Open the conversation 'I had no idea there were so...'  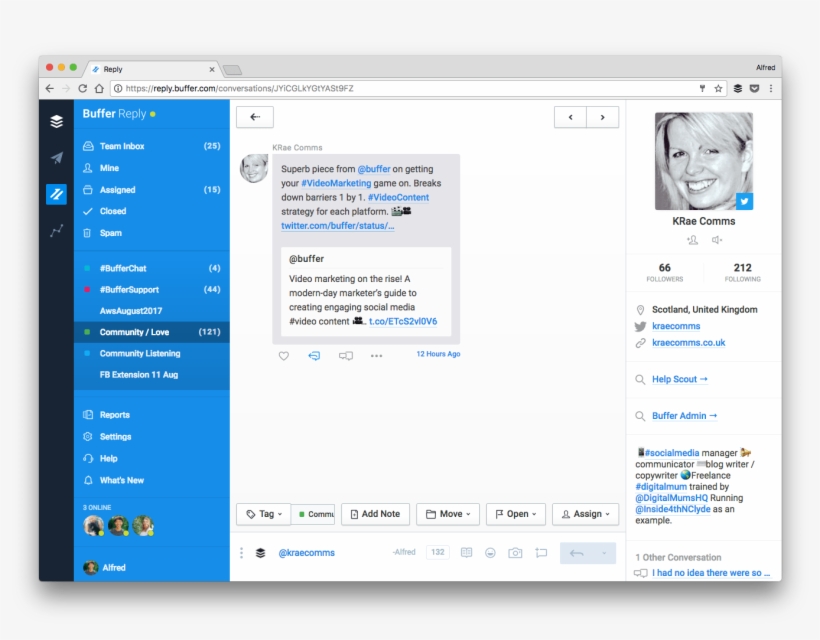pyautogui.click(x=710, y=572)
